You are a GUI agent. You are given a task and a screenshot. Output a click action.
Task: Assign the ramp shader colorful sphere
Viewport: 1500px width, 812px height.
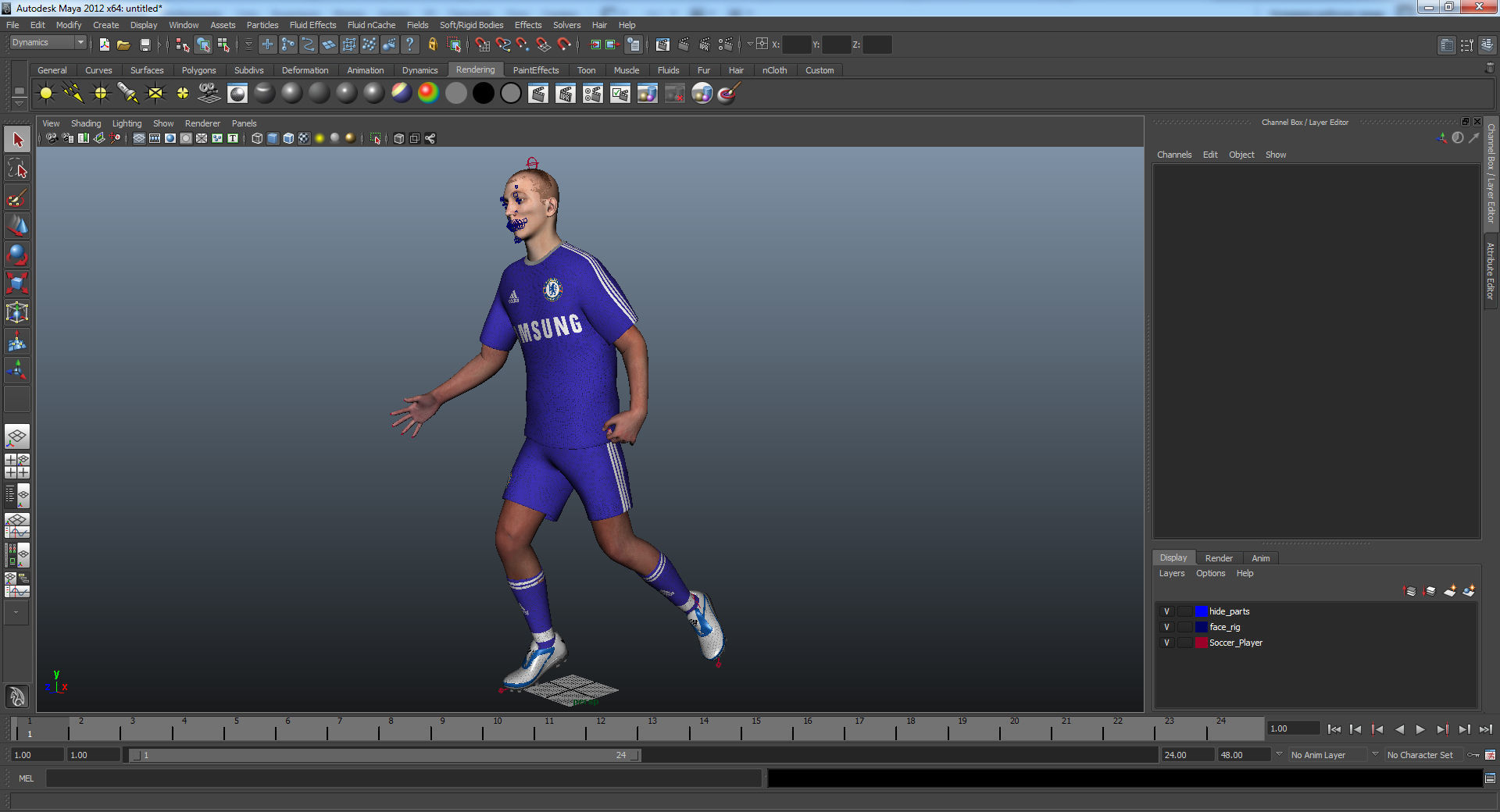(429, 94)
